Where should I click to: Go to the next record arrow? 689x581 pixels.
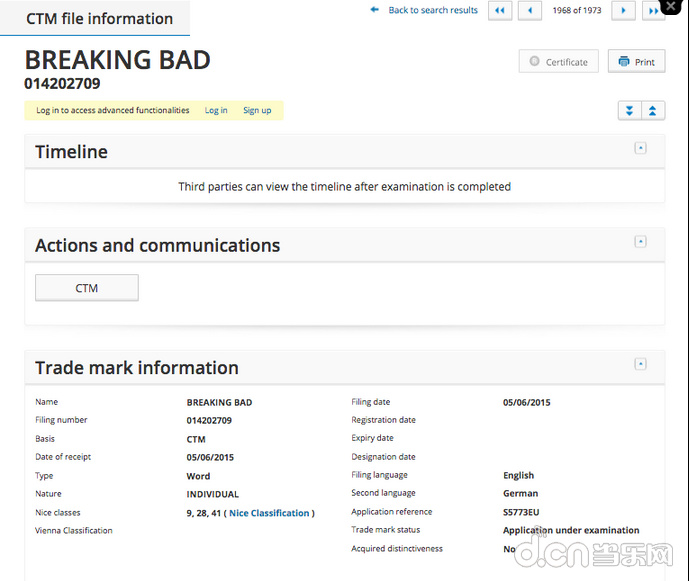(x=624, y=11)
